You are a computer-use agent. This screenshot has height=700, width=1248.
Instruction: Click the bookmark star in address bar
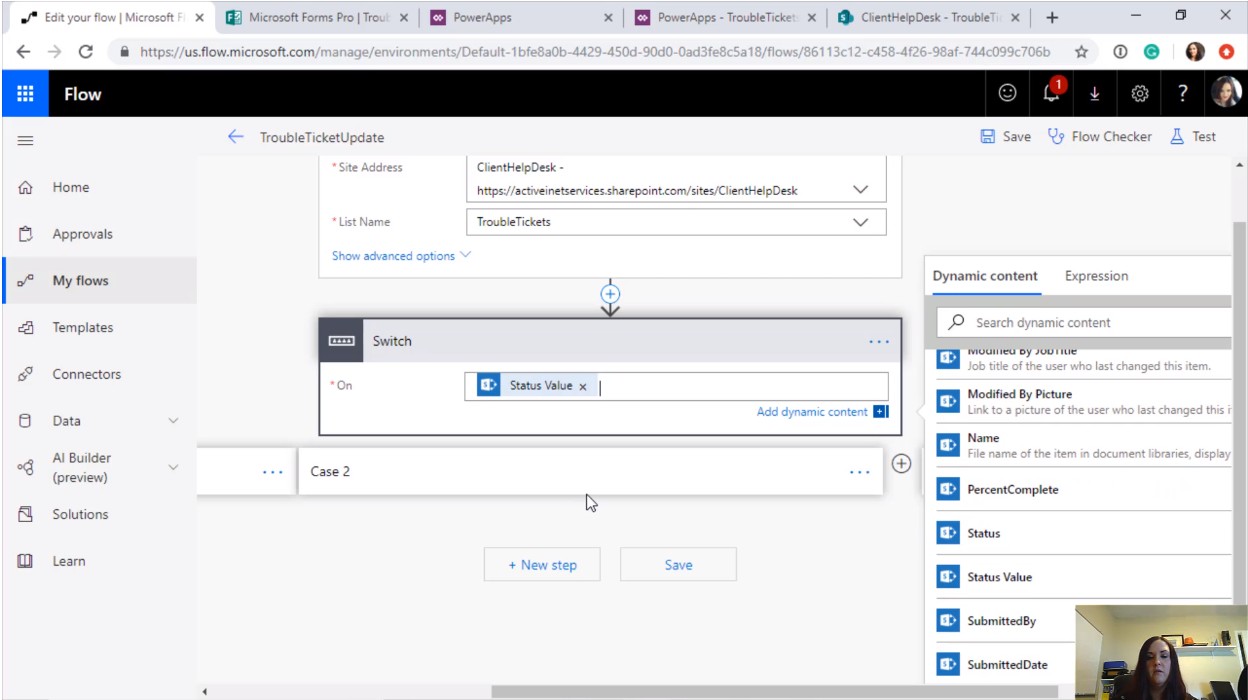1081,52
